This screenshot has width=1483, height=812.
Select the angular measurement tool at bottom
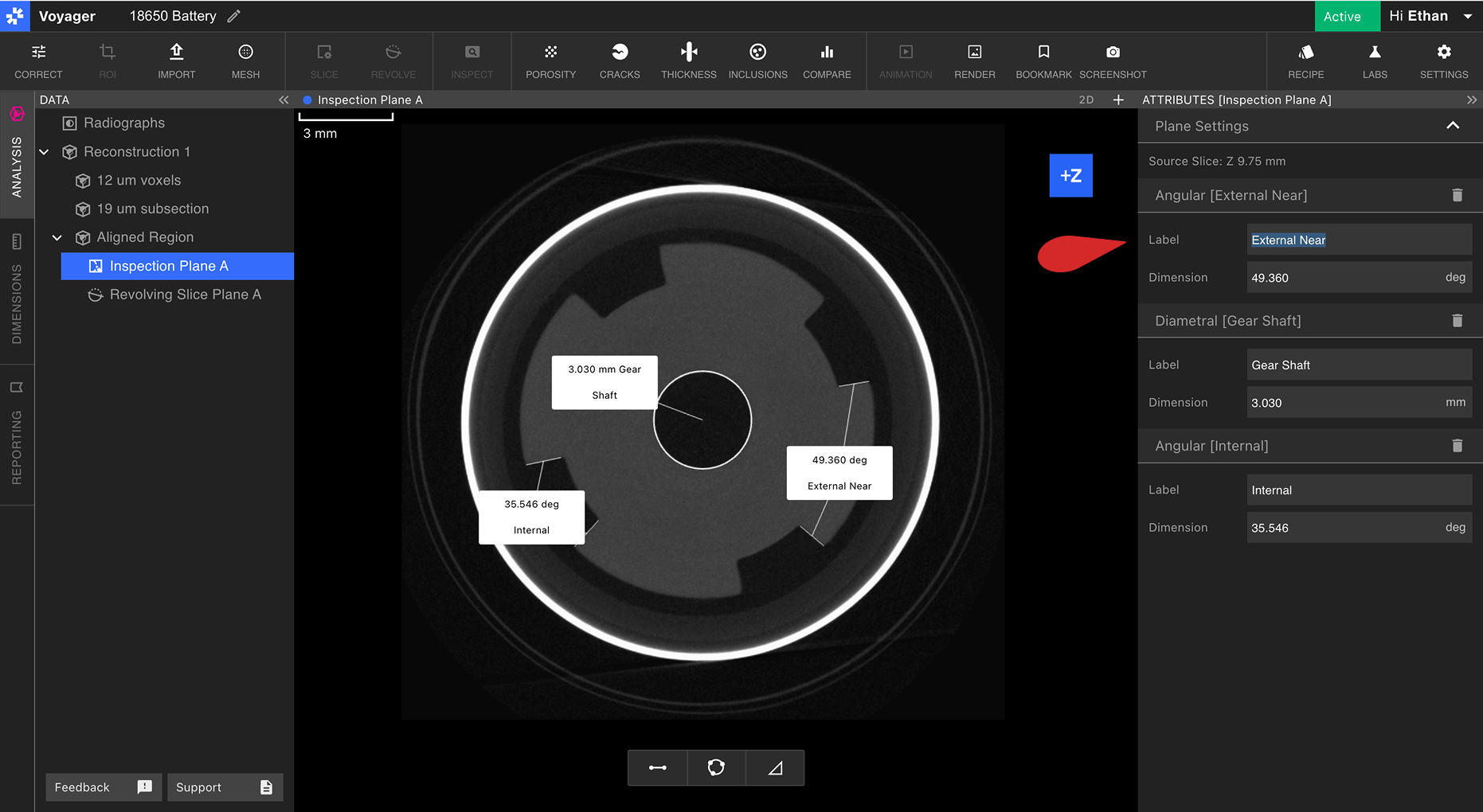(x=775, y=767)
